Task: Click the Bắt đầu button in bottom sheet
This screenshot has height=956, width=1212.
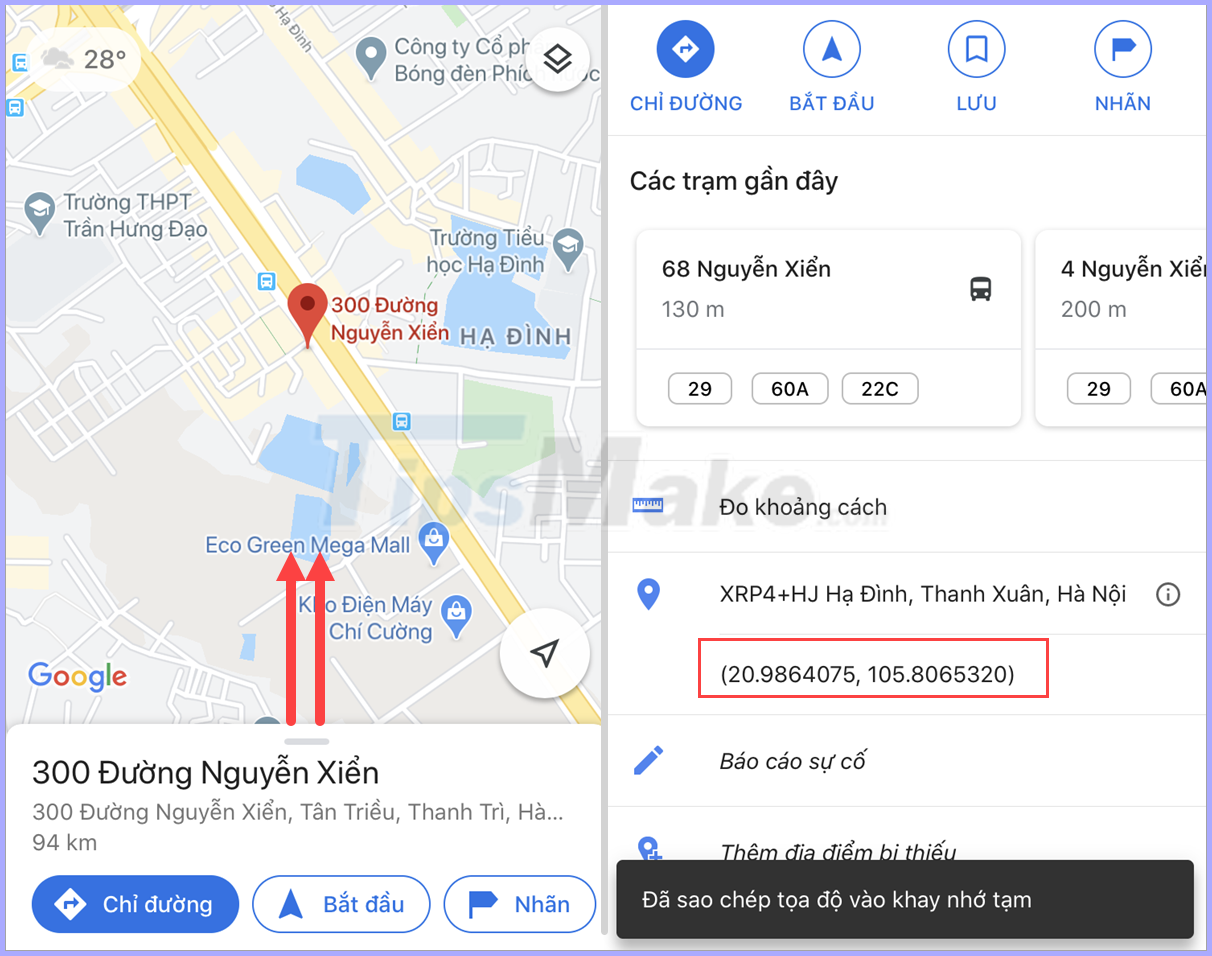Action: coord(341,904)
